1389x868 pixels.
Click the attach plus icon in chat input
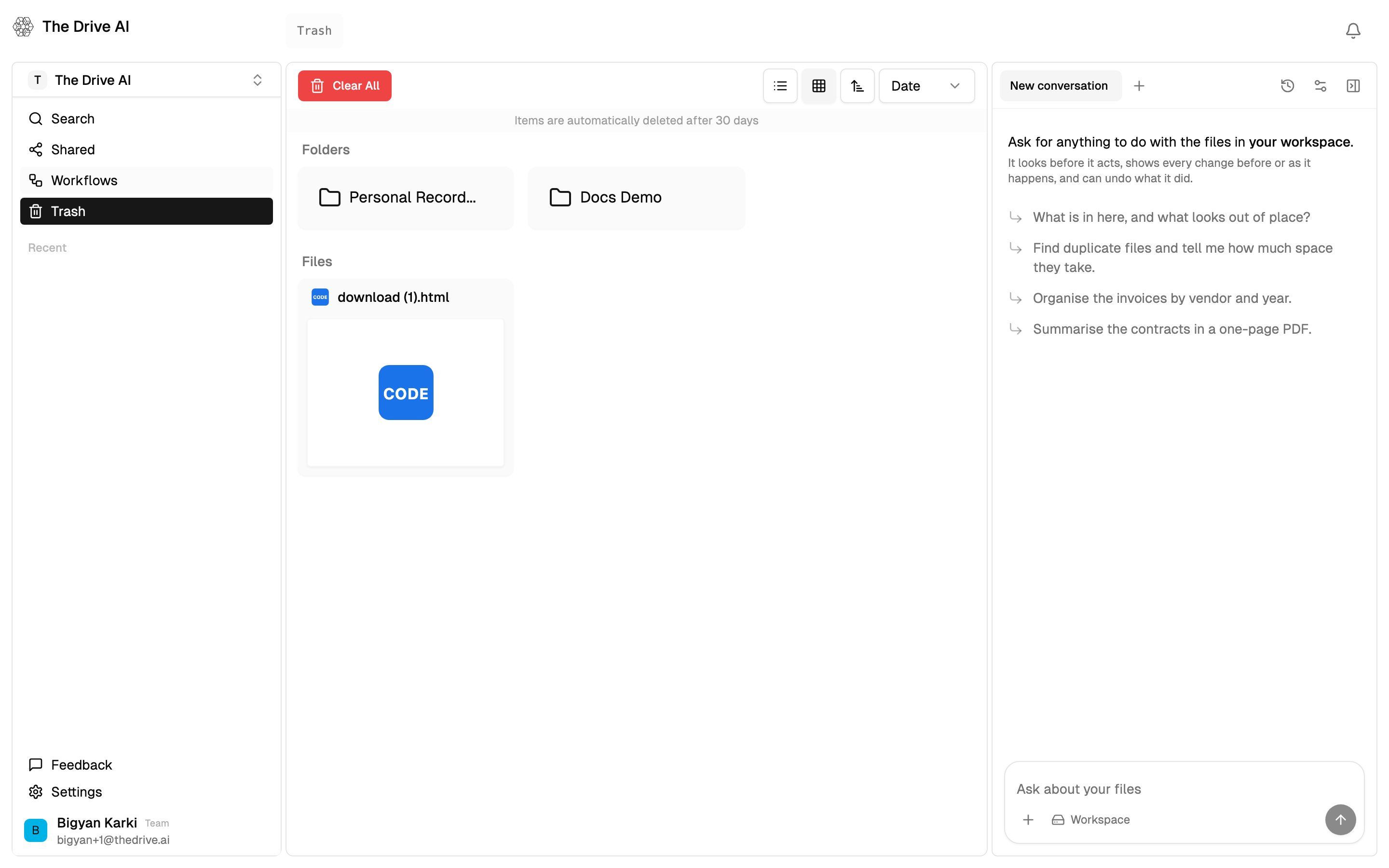1027,819
